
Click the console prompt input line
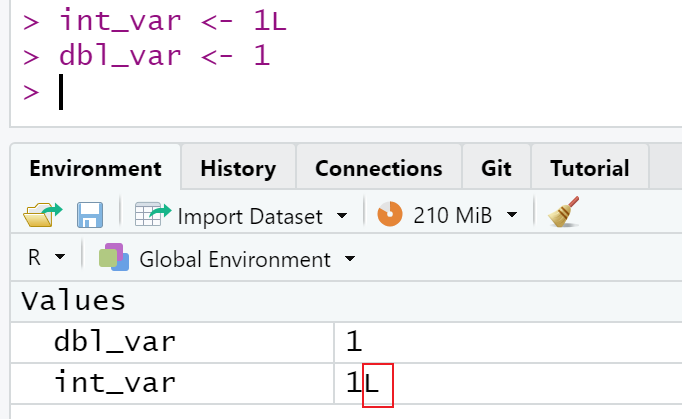[x=348, y=92]
